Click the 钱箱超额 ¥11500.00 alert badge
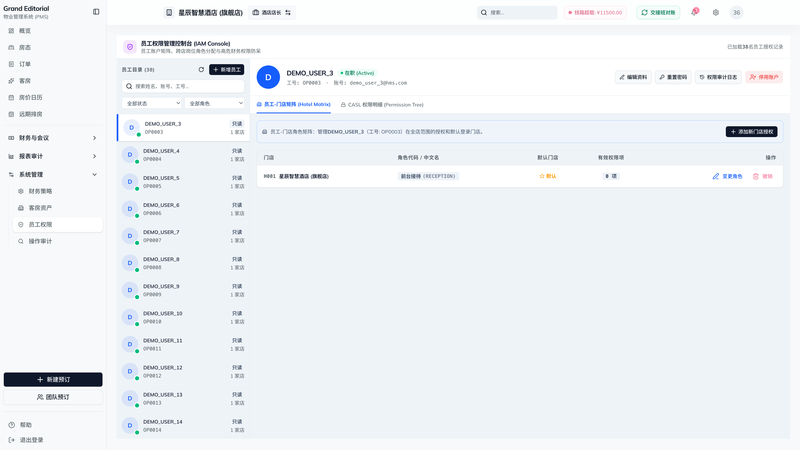 click(595, 12)
